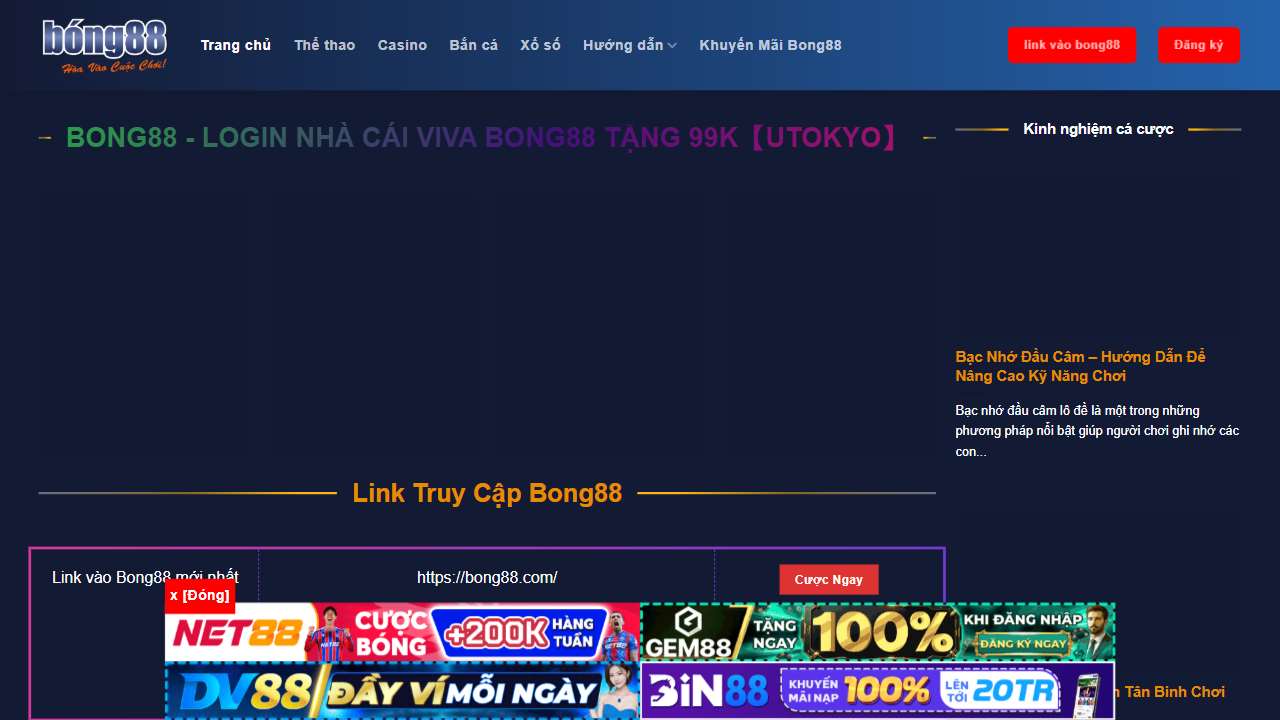Screen dimensions: 1280x720
Task: Open Xổ số page
Action: tap(540, 45)
